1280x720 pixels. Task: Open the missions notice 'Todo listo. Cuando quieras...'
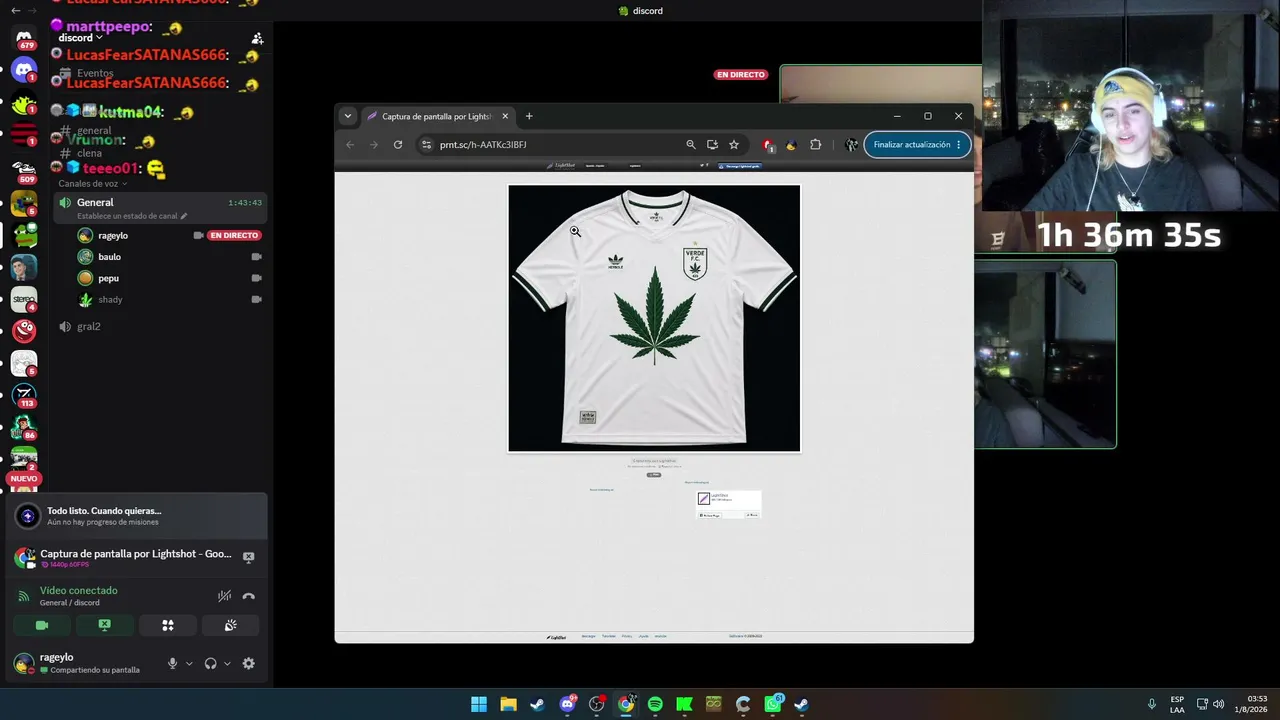pos(136,516)
